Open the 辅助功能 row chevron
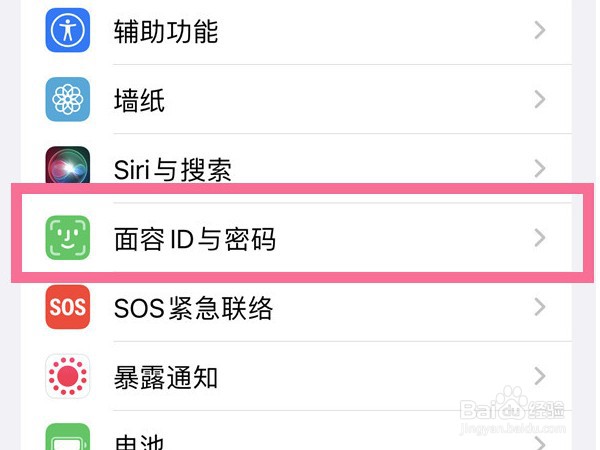Image resolution: width=600 pixels, height=450 pixels. point(540,30)
